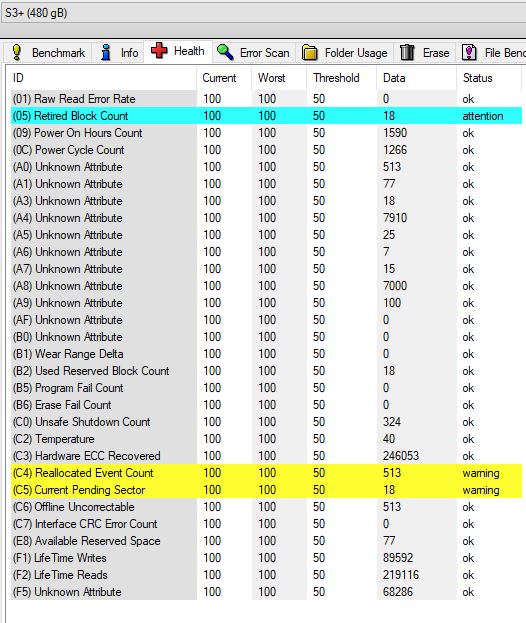Click the Erase trash can icon
Viewport: 526px width, 623px height.
click(407, 52)
